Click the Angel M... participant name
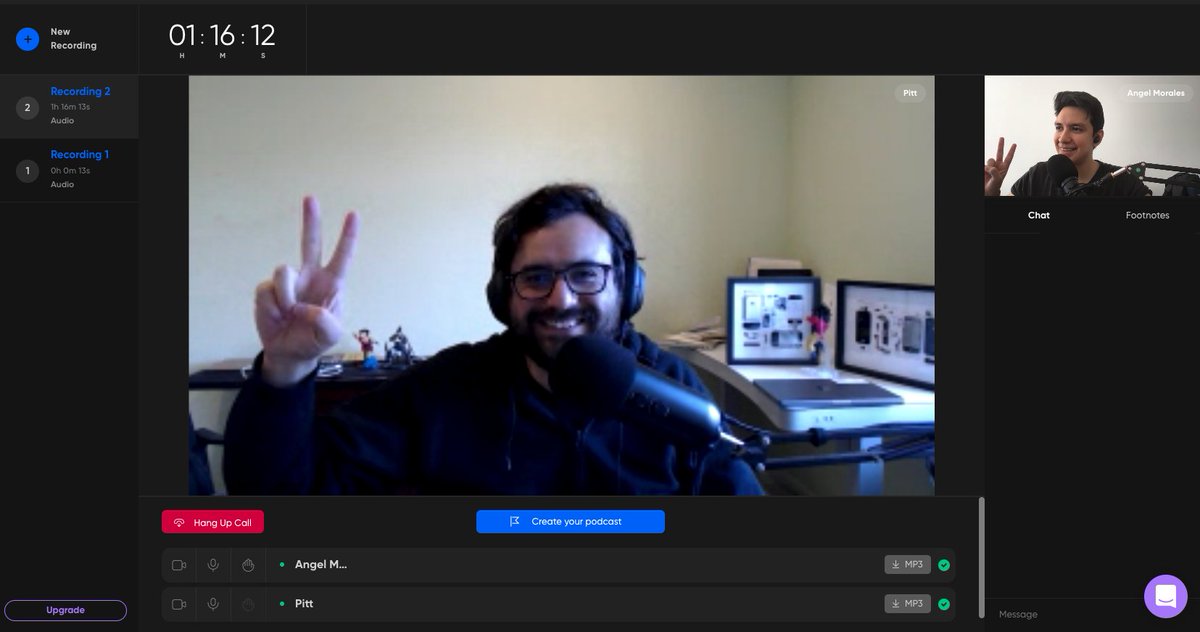 [x=321, y=565]
